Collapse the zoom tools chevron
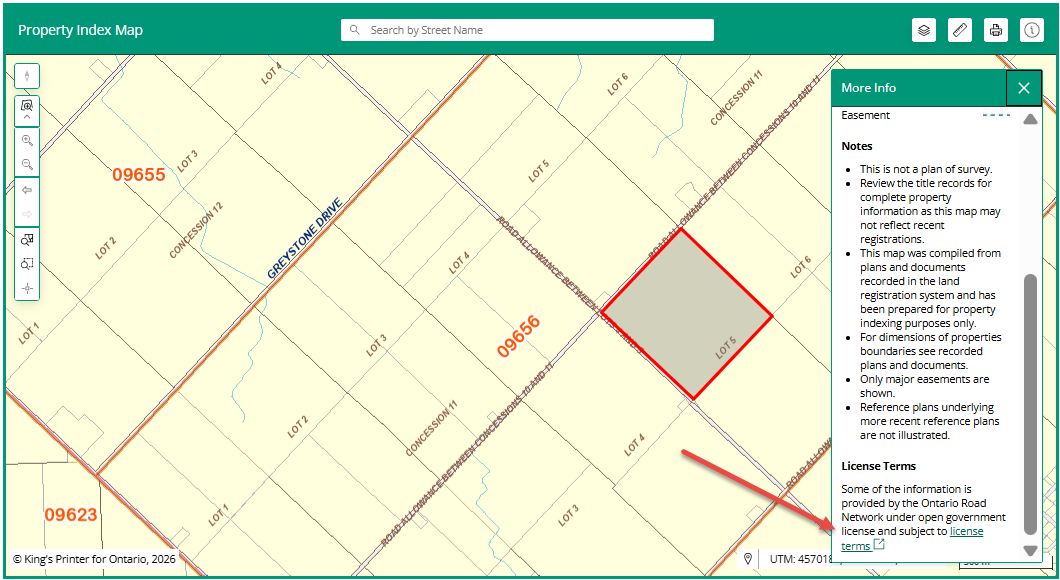This screenshot has height=580, width=1060. [x=27, y=118]
